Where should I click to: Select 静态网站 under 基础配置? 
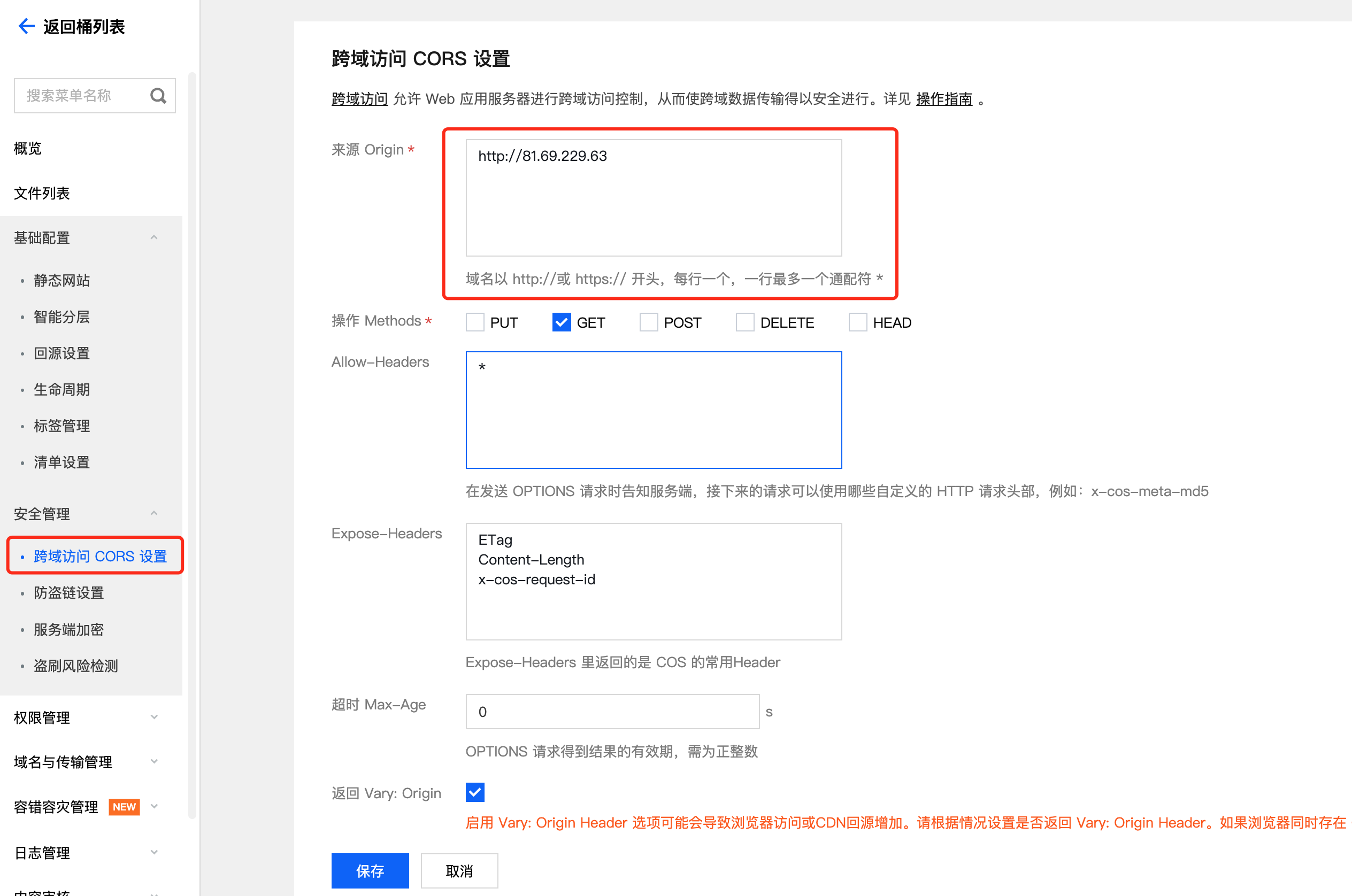coord(62,280)
